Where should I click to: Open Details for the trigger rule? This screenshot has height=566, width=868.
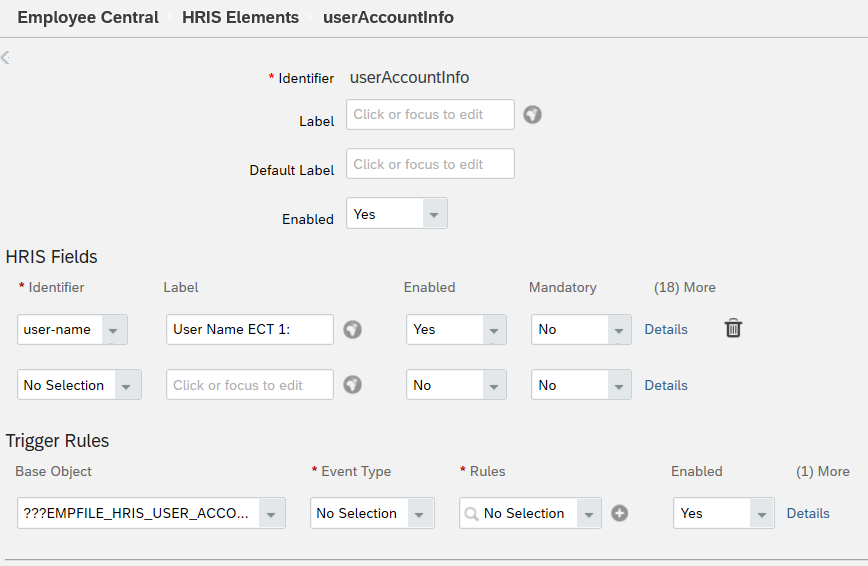click(x=808, y=513)
